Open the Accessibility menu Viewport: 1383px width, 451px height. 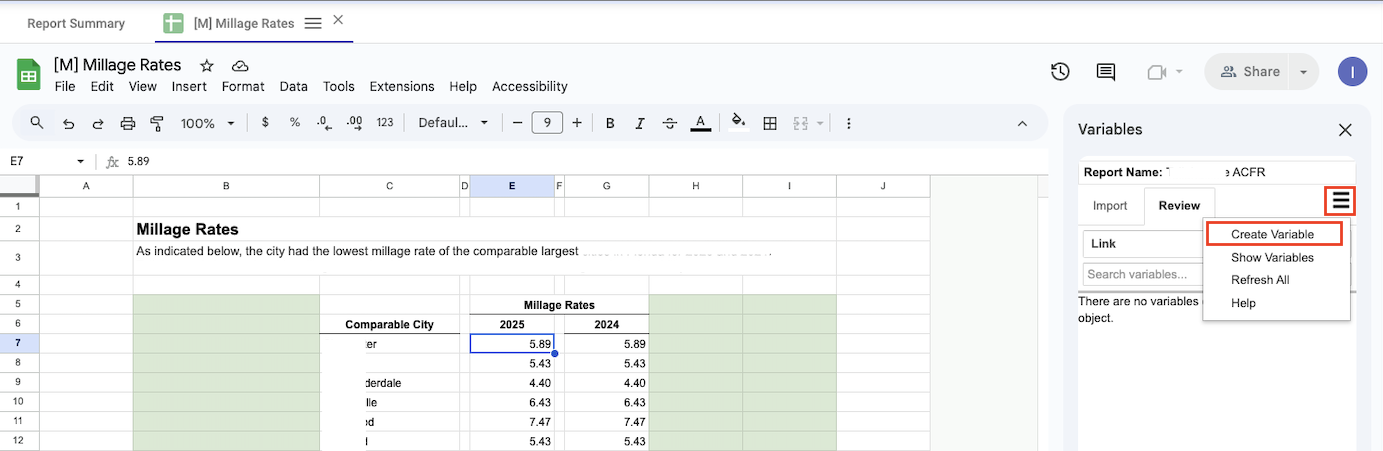pos(530,86)
